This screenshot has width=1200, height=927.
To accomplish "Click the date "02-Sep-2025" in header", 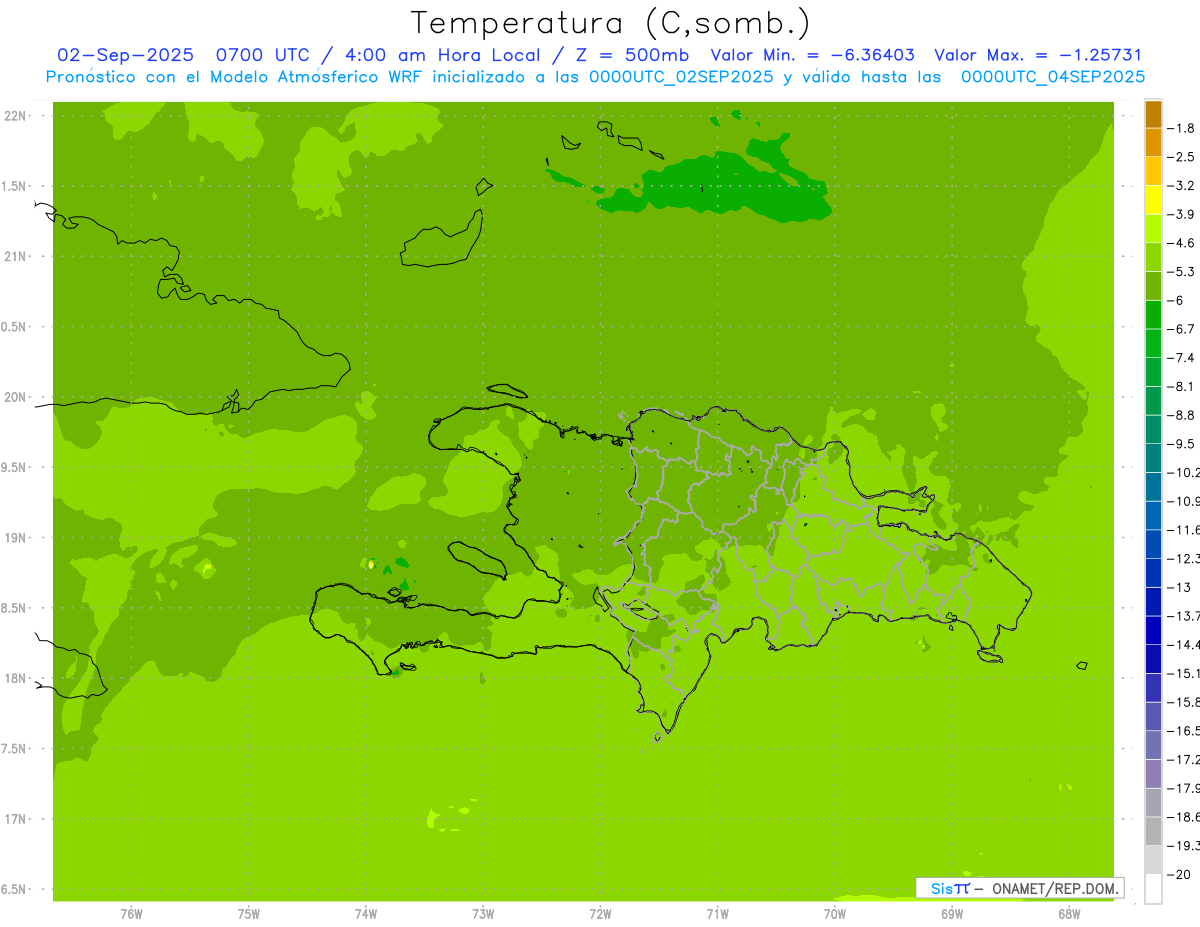I will [x=125, y=55].
